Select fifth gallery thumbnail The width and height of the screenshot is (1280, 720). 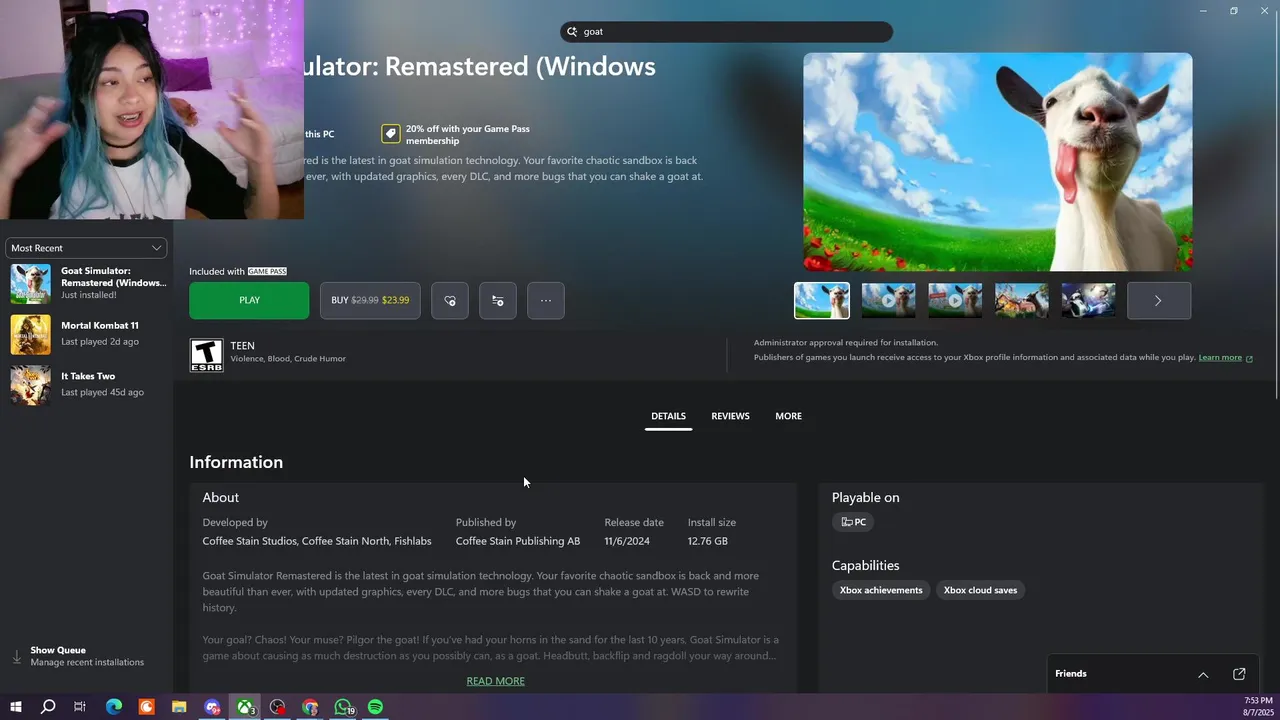(1088, 300)
